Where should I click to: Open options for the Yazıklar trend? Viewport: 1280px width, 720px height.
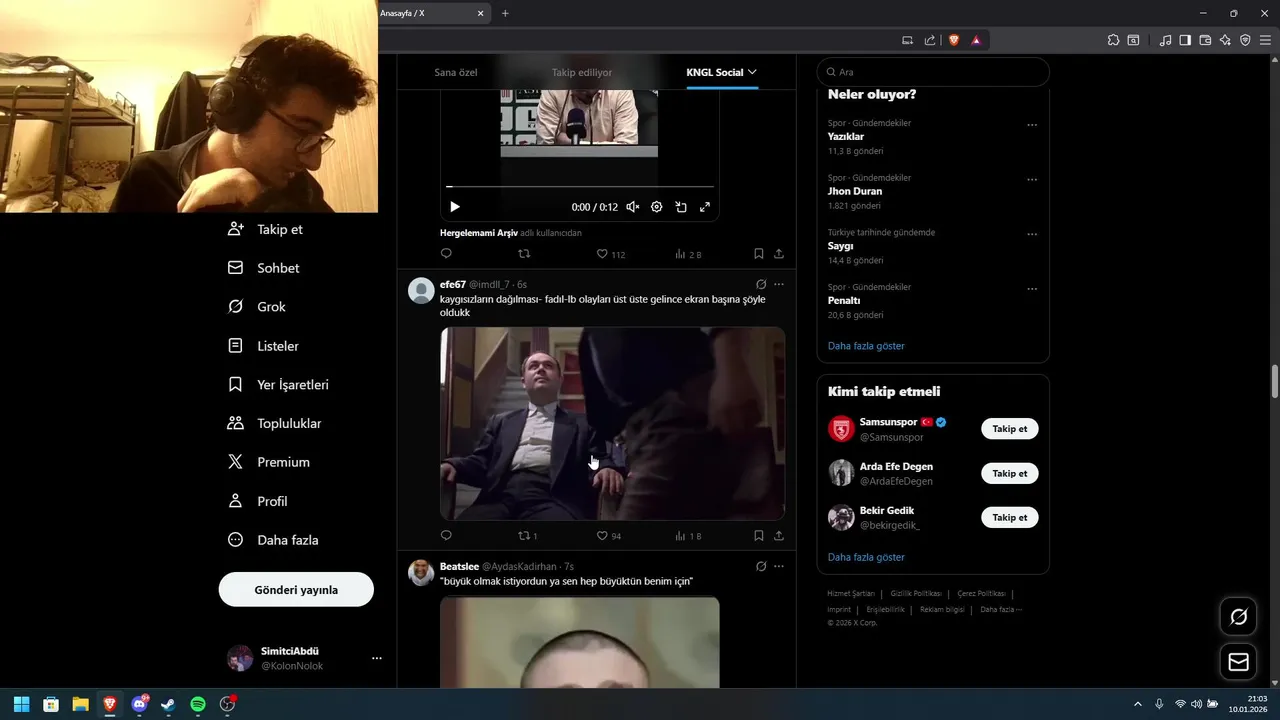tap(1032, 125)
